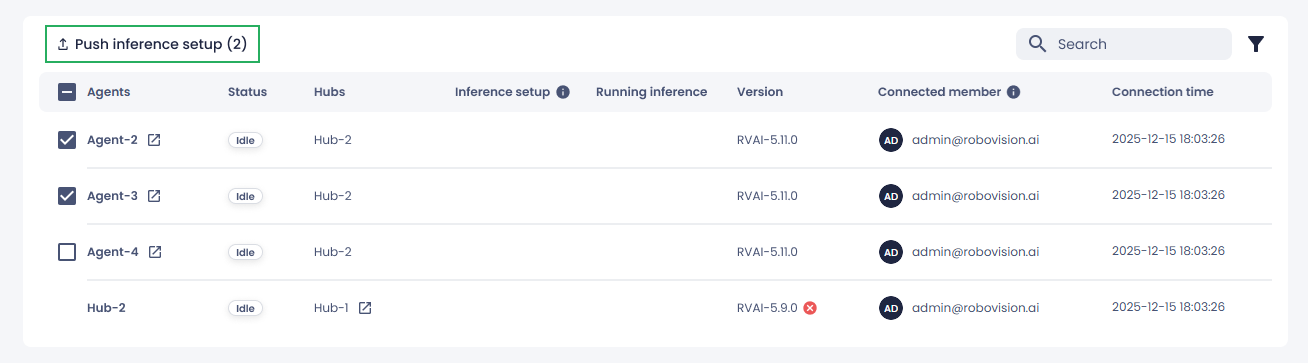Click connection time in Agent-4 row
The height and width of the screenshot is (363, 1308).
1168,251
